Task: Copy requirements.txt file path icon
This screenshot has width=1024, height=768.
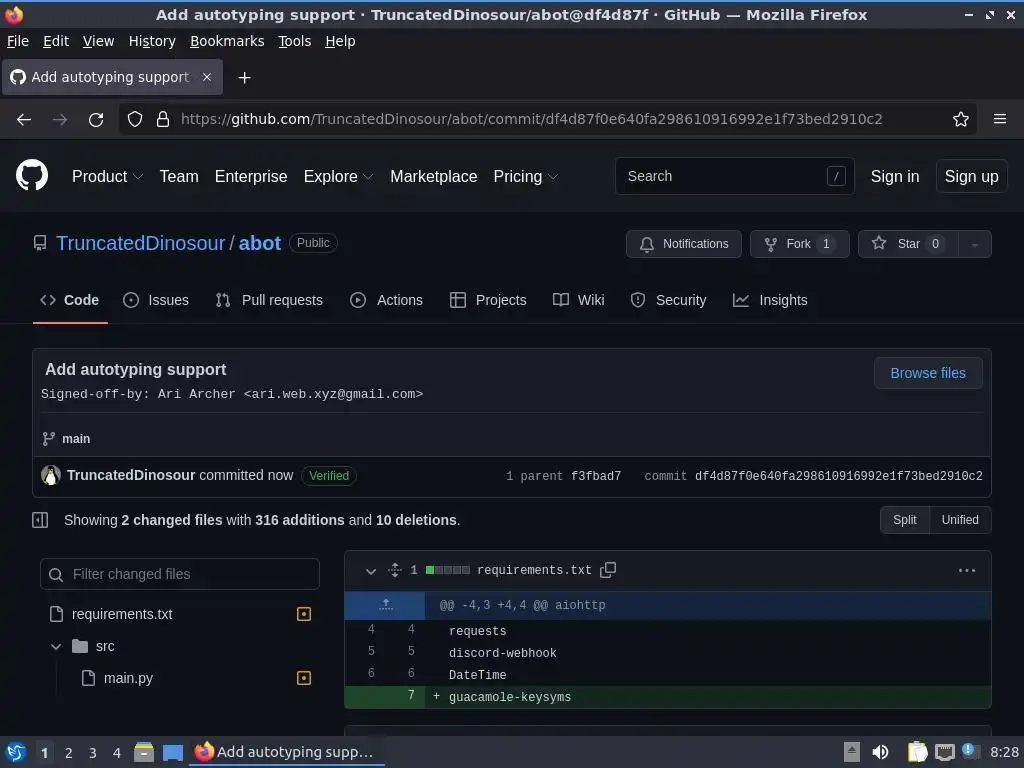Action: pos(608,569)
